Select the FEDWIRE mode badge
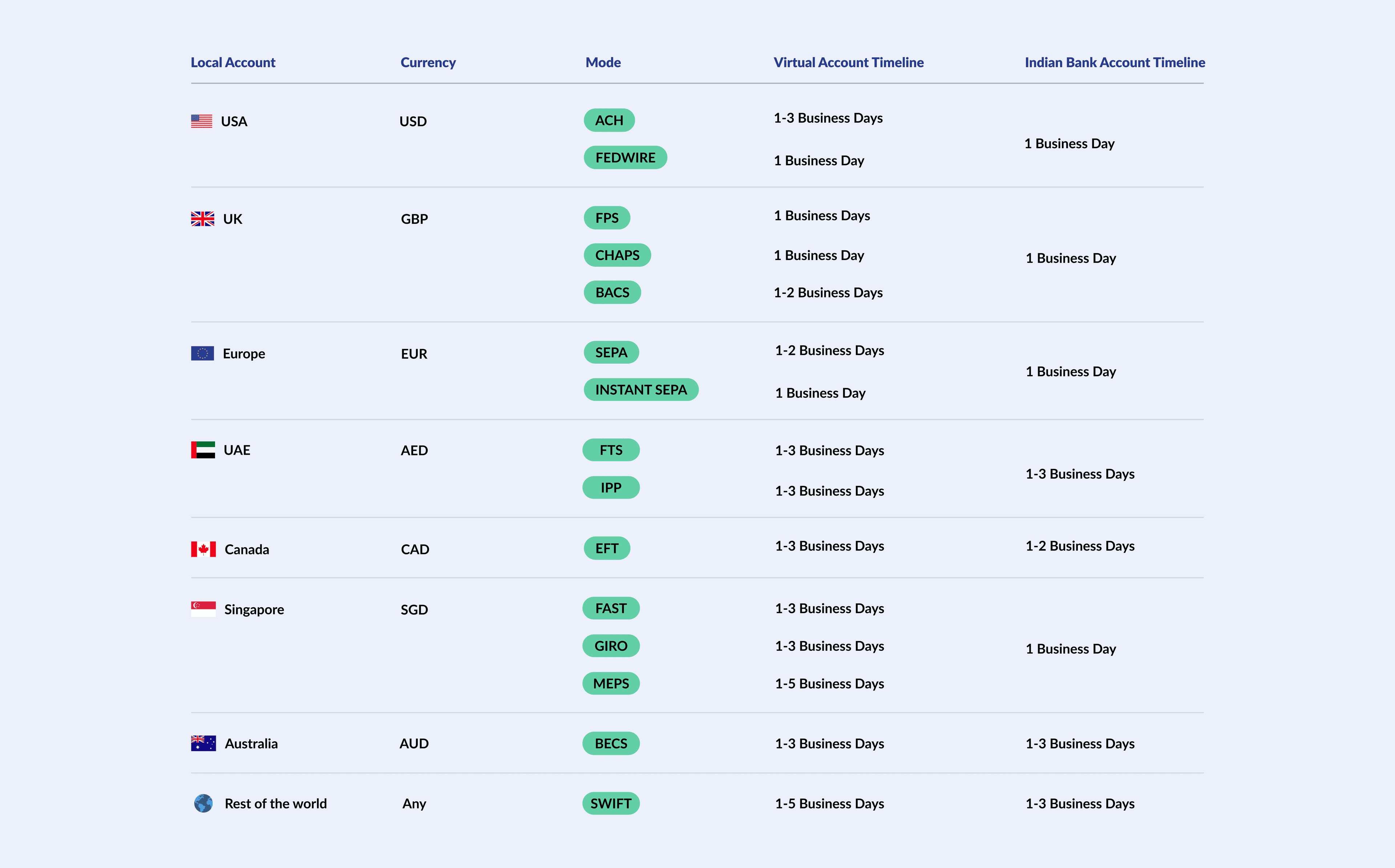The width and height of the screenshot is (1395, 868). tap(625, 157)
